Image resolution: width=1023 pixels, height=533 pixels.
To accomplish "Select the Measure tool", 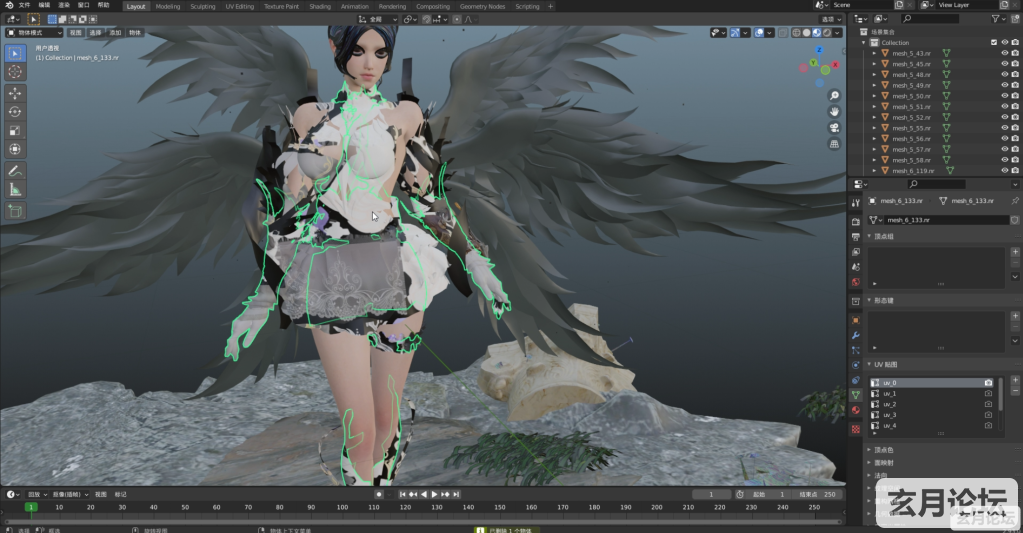I will [x=15, y=190].
